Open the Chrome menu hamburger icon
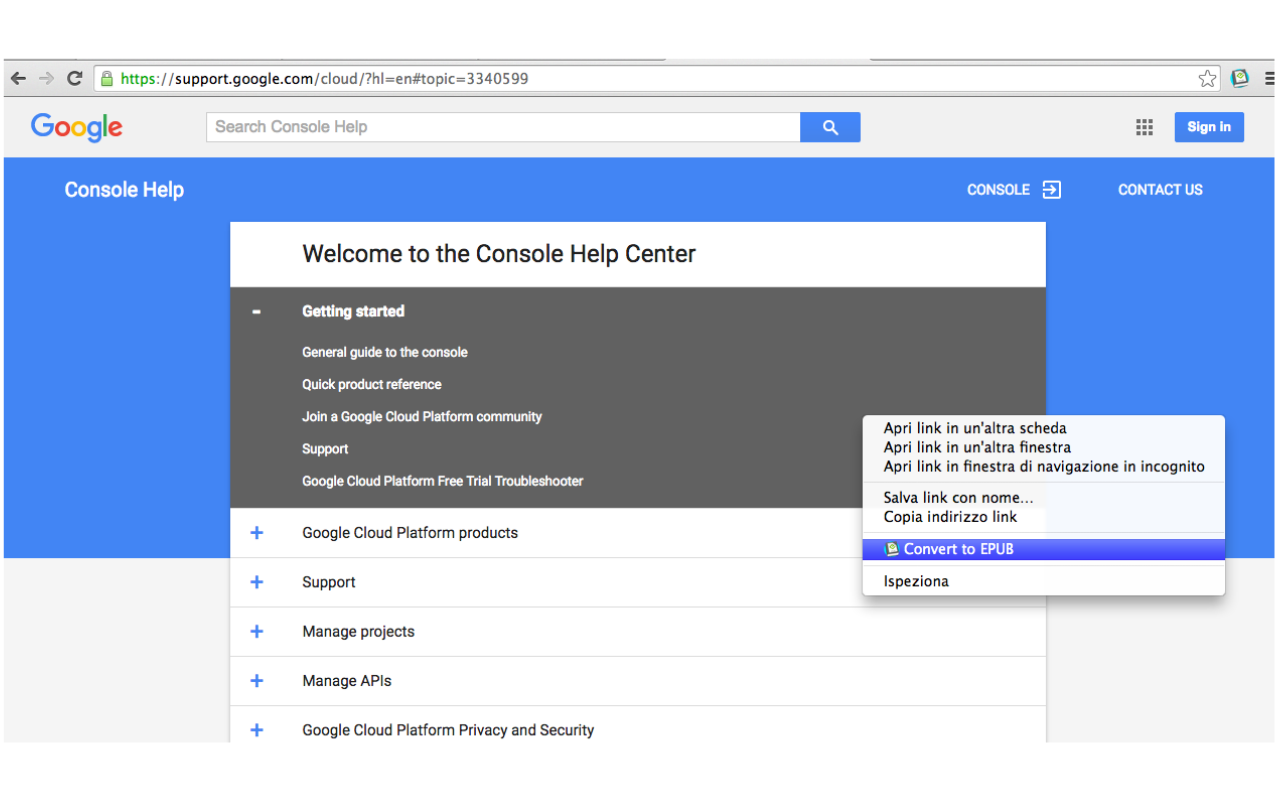Screen dimensions: 1280x800 [x=1270, y=78]
